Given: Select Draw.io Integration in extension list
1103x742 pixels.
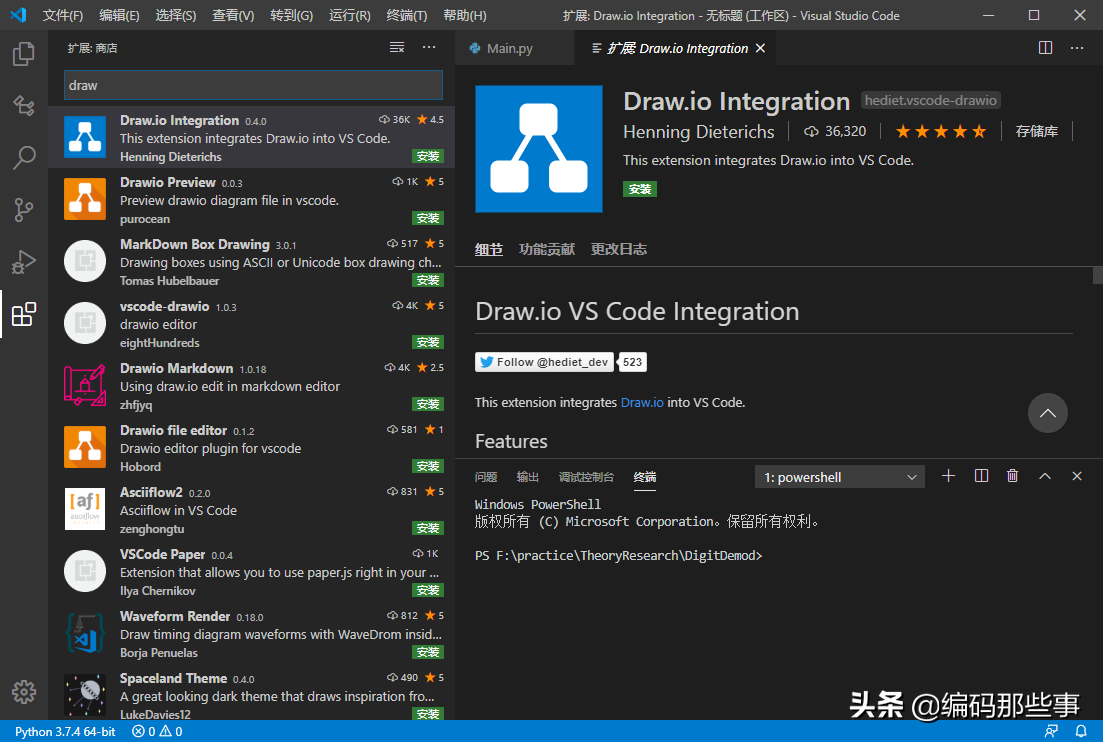Looking at the screenshot, I should click(252, 137).
